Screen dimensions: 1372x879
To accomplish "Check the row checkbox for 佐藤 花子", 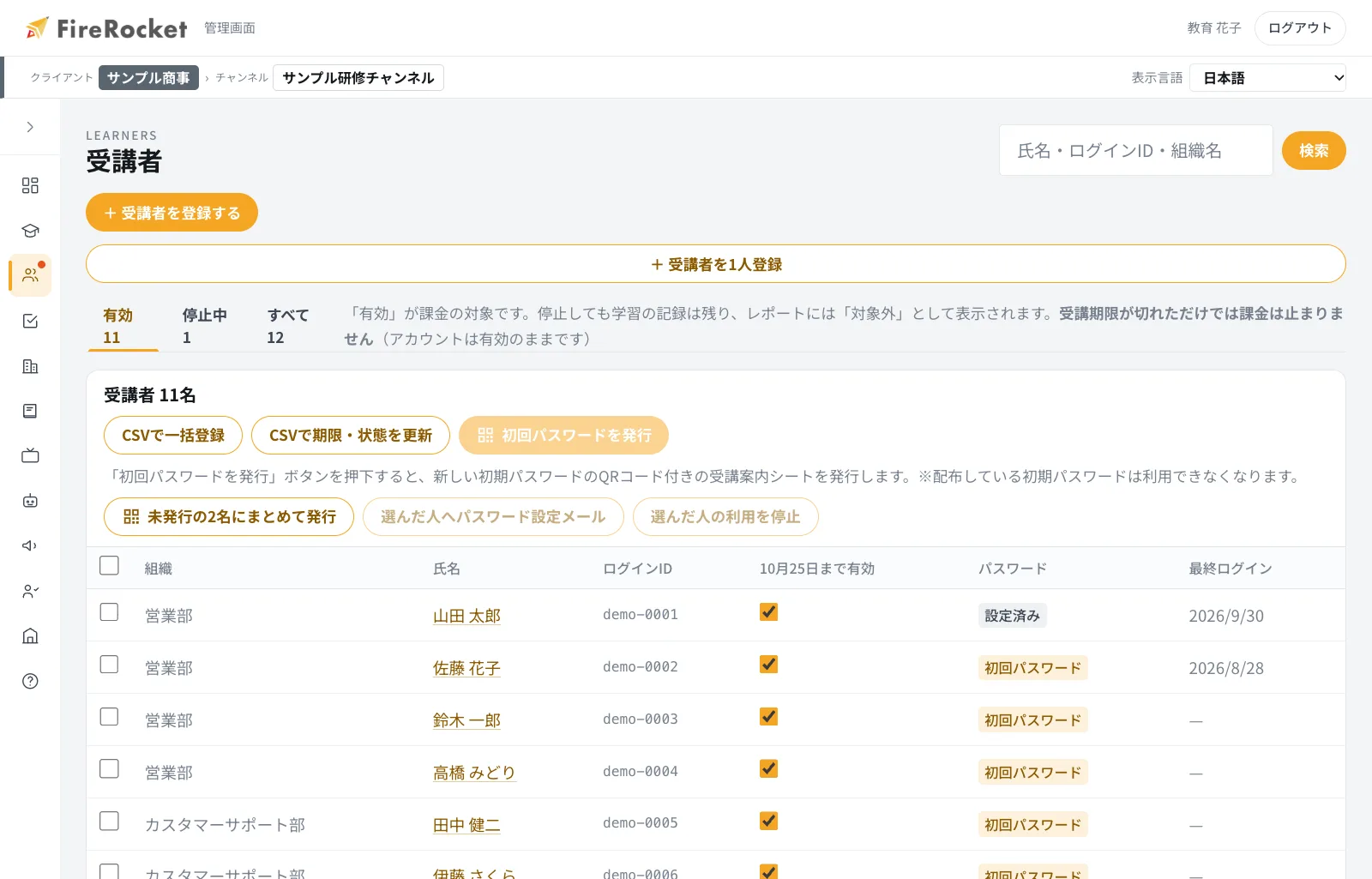I will (109, 665).
